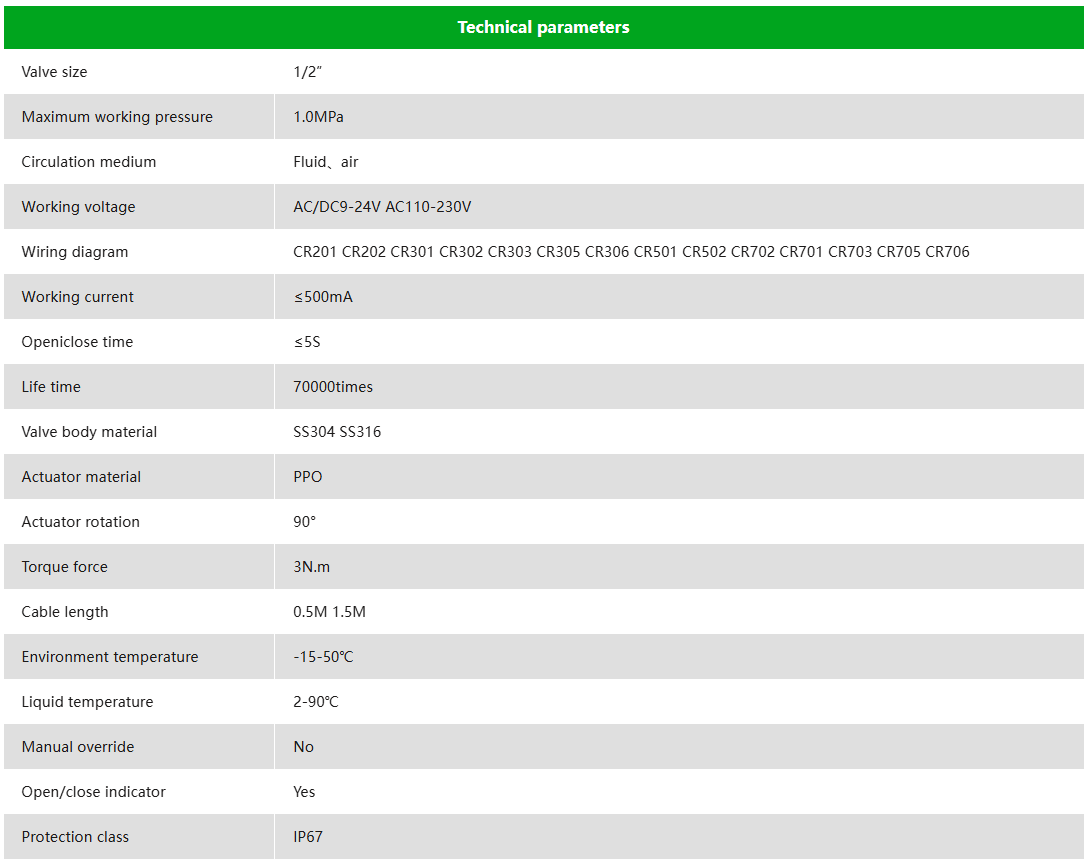Select the ≤500mA current value
Image resolution: width=1090 pixels, height=863 pixels.
tap(323, 297)
